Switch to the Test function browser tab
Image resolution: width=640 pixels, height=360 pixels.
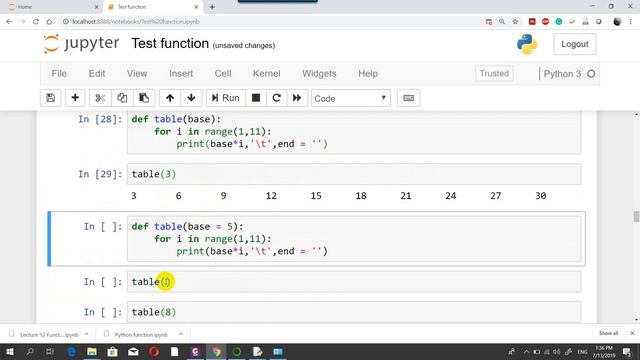[153, 7]
